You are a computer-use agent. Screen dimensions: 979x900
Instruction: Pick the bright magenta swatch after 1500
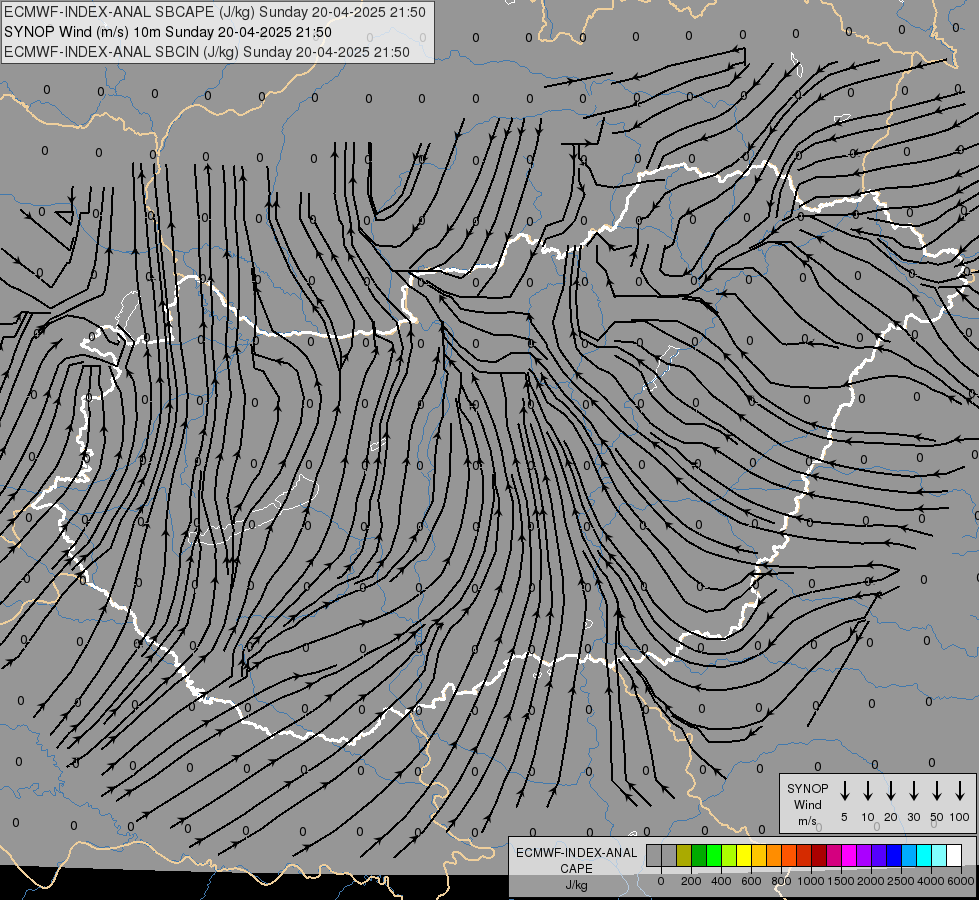click(x=849, y=855)
